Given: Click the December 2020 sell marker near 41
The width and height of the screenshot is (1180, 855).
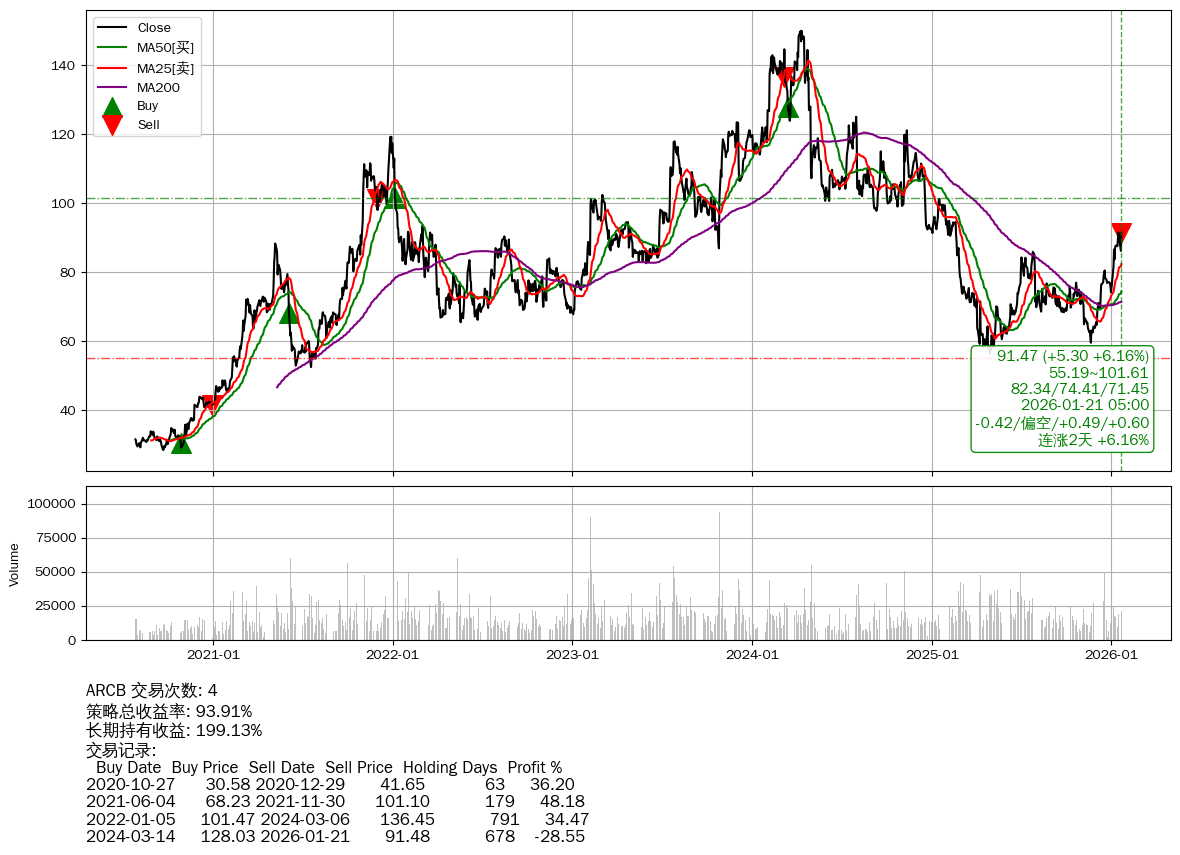Looking at the screenshot, I should [212, 405].
